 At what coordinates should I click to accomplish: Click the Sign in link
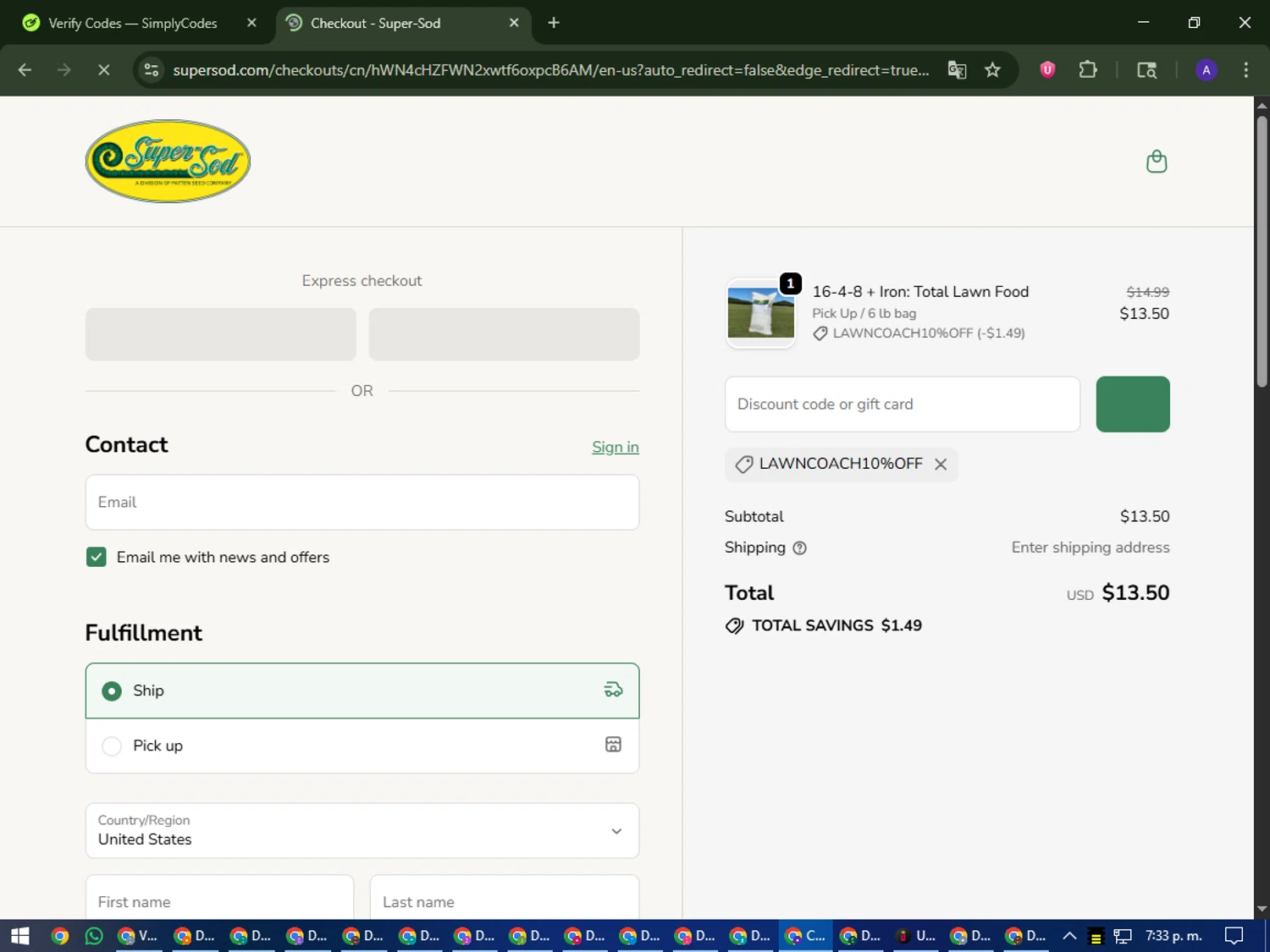(x=616, y=447)
